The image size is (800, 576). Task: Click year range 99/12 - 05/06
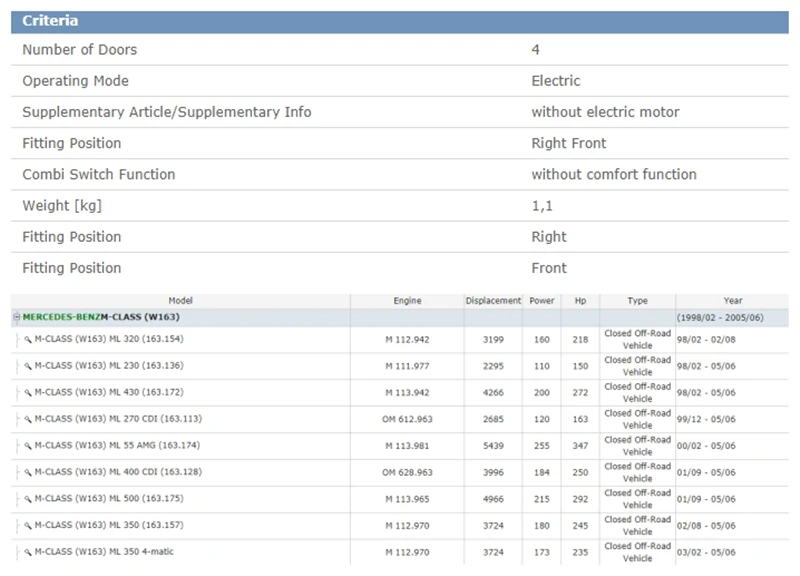click(x=706, y=419)
